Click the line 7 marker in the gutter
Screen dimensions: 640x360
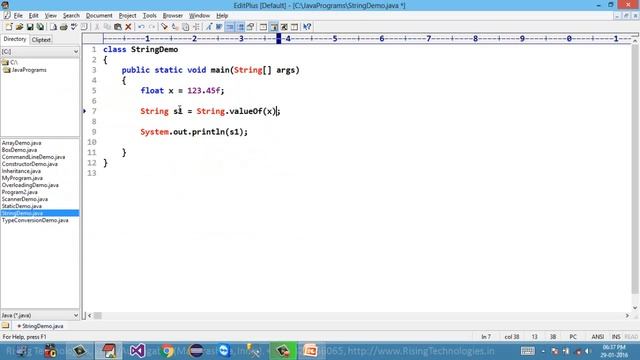click(84, 111)
